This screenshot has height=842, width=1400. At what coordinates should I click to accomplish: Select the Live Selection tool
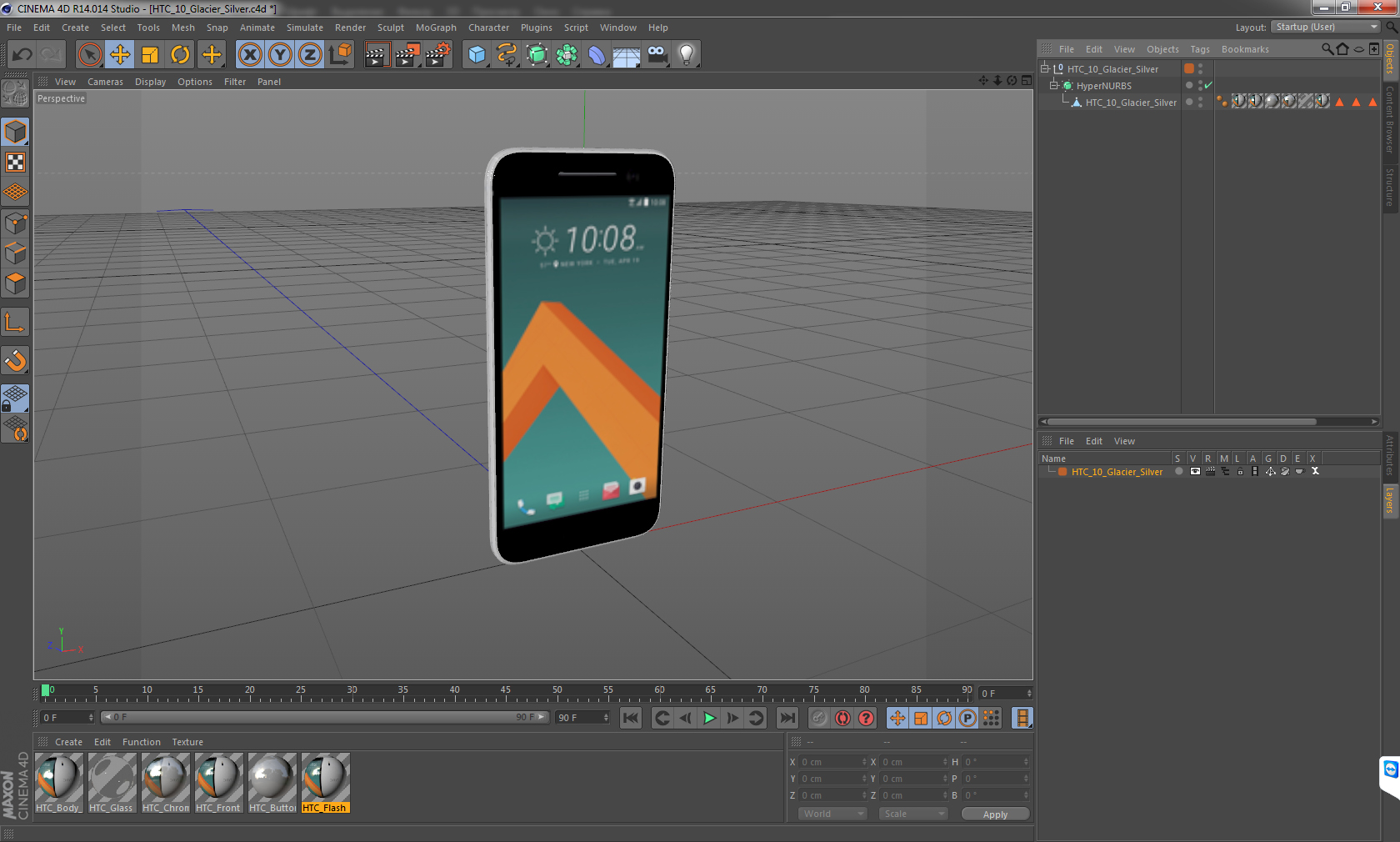(89, 55)
